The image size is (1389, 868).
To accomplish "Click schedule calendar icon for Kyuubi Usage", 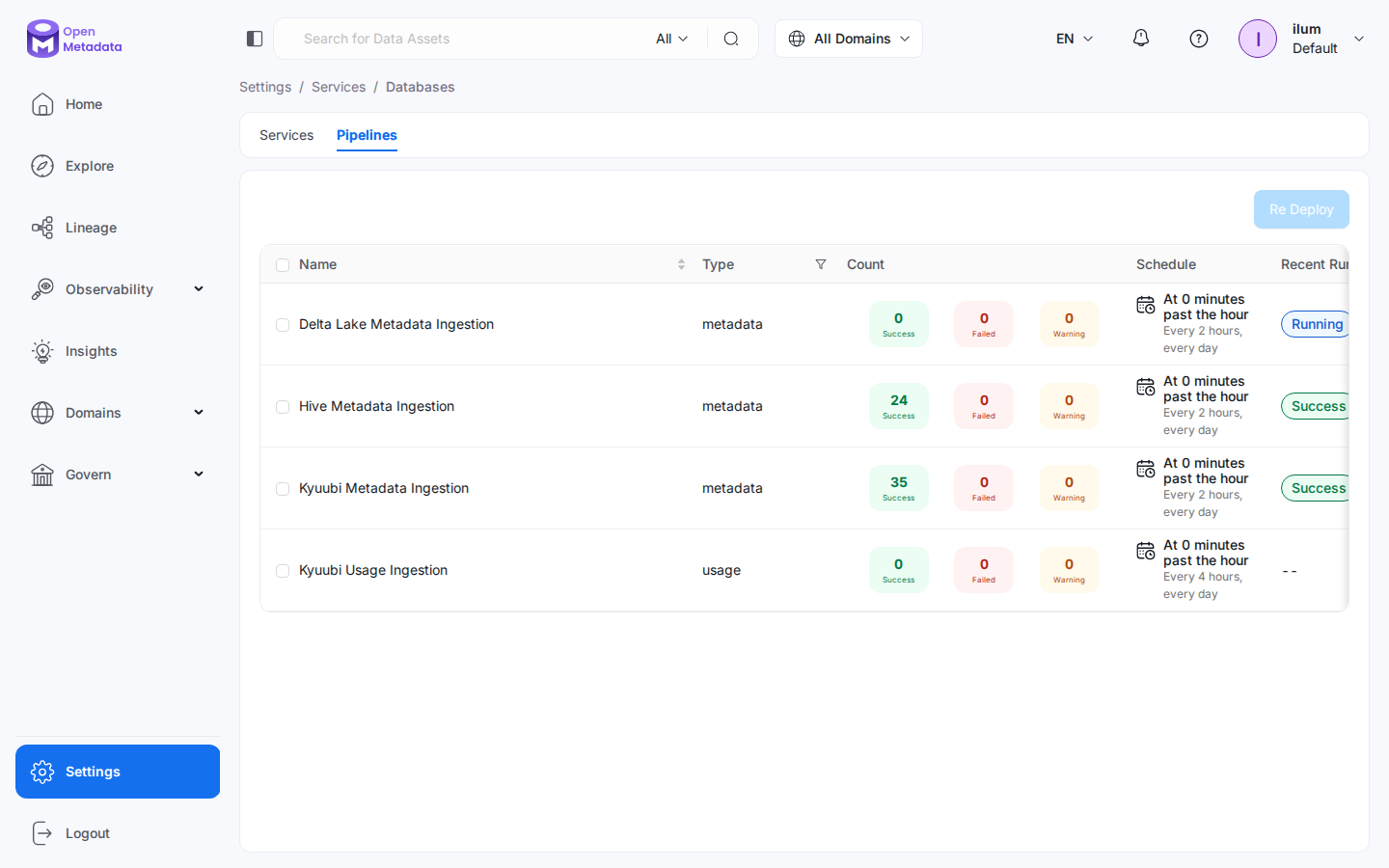I will pyautogui.click(x=1146, y=551).
